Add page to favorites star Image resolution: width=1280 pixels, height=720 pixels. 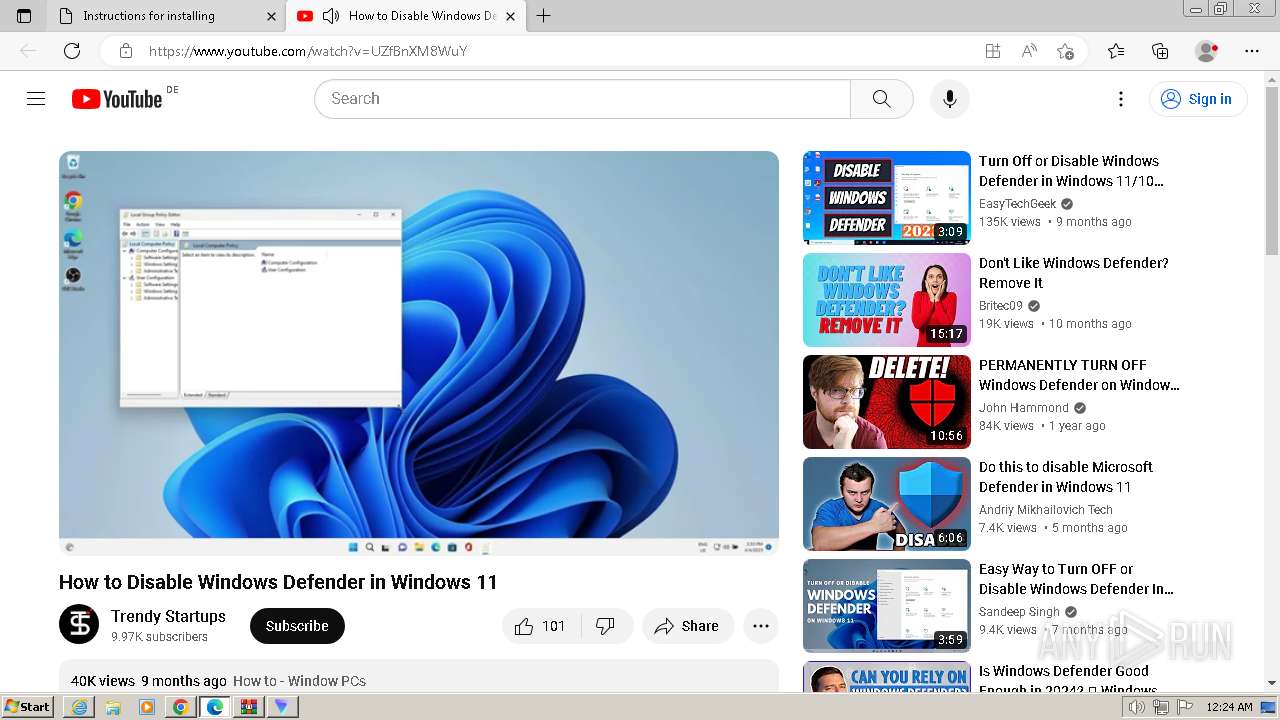[x=1065, y=51]
